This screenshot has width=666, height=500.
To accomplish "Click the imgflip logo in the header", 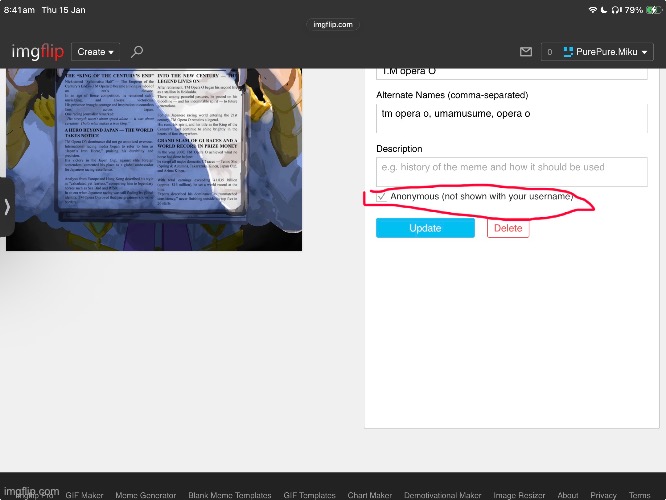I will 37,51.
